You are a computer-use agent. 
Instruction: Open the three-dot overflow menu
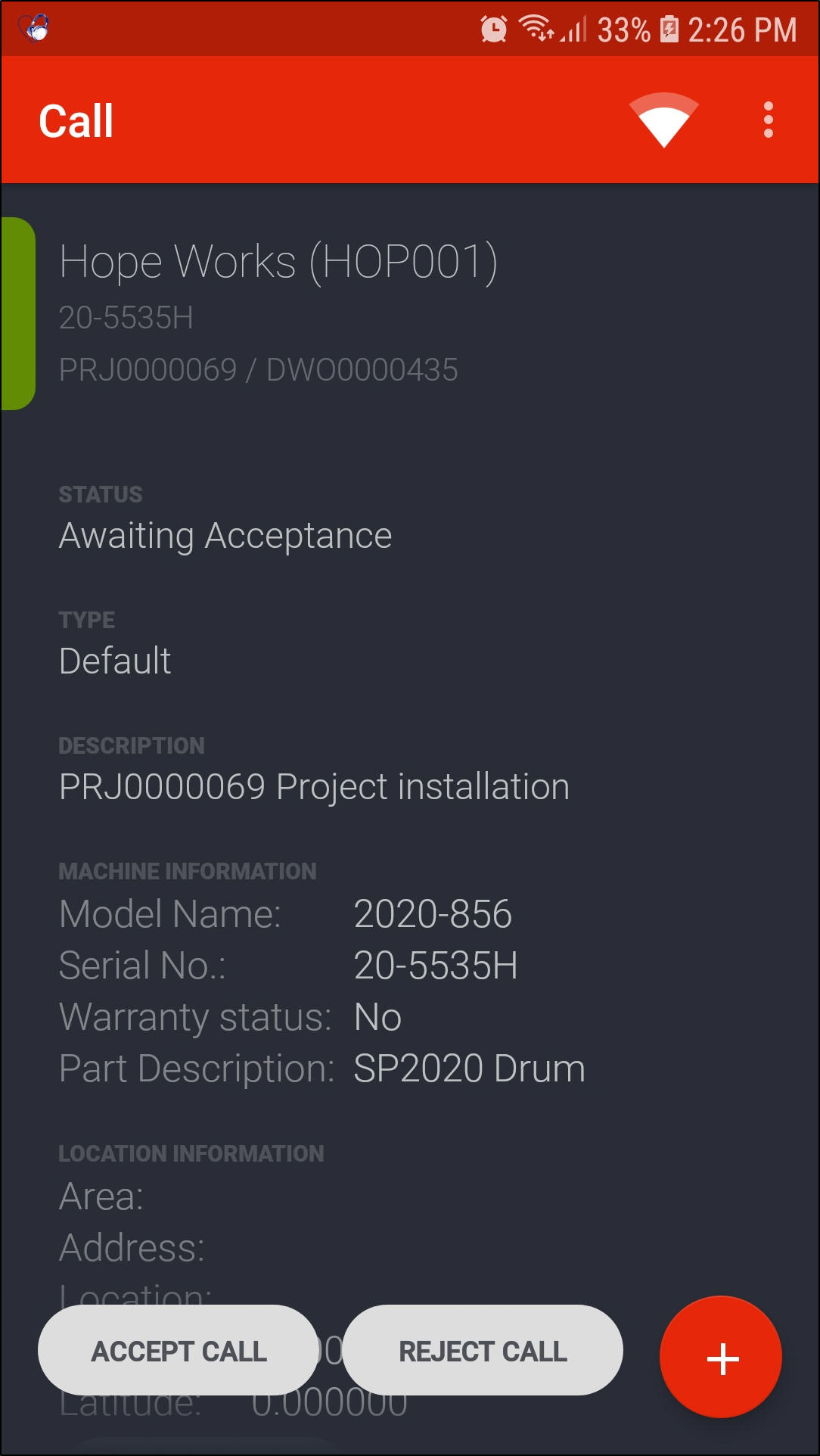768,120
